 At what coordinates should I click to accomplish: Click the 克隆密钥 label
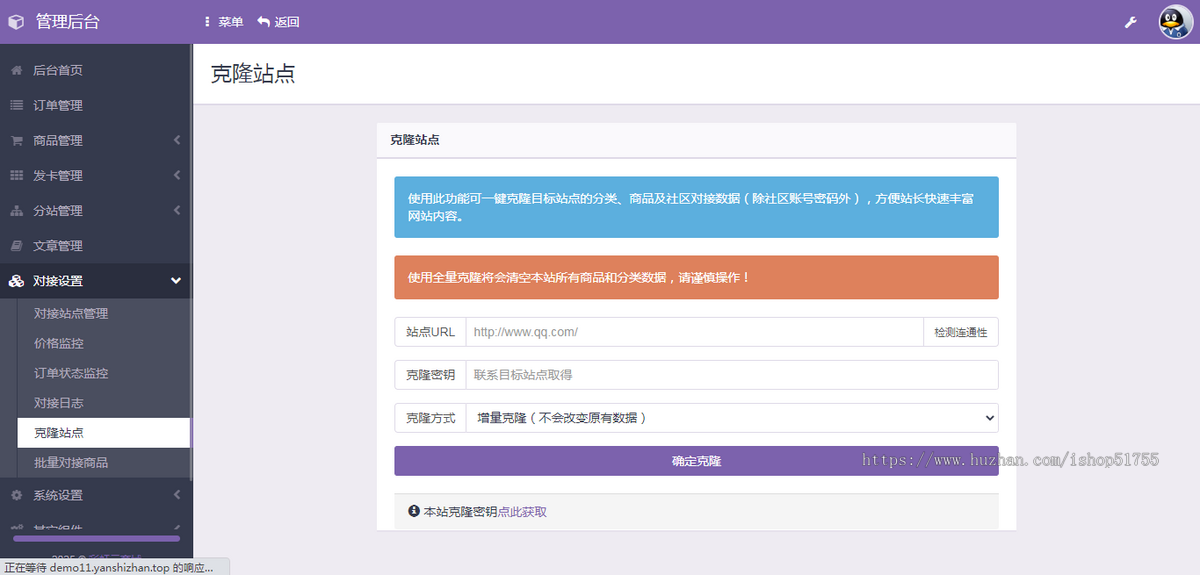click(430, 375)
